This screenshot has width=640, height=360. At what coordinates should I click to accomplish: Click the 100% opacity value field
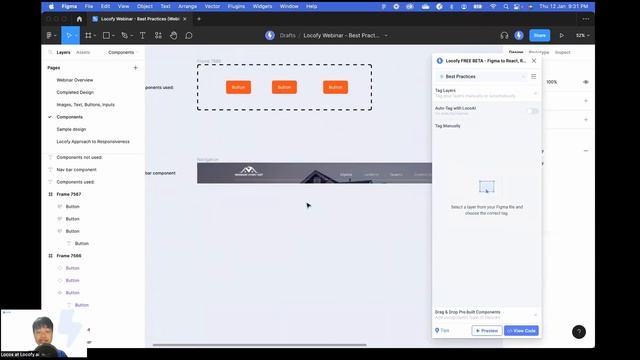point(551,82)
